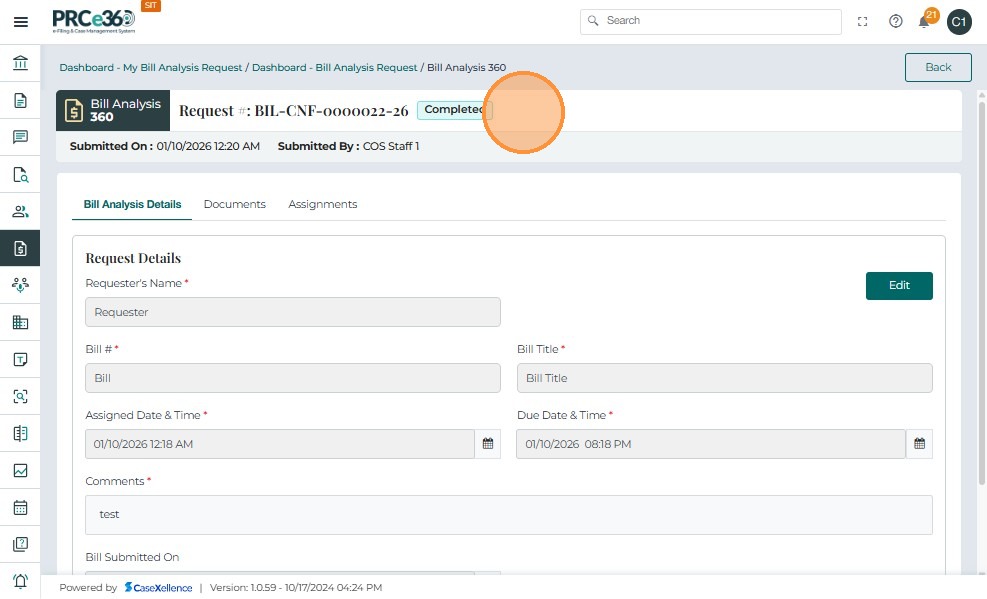
Task: Select the active bill dollar sidebar icon
Action: (20, 248)
